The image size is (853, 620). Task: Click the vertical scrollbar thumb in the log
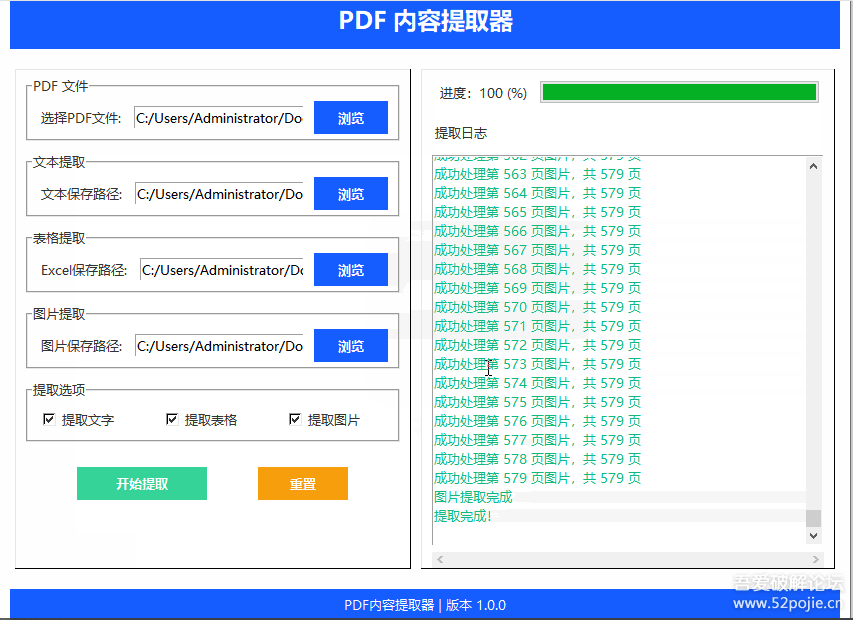(813, 518)
